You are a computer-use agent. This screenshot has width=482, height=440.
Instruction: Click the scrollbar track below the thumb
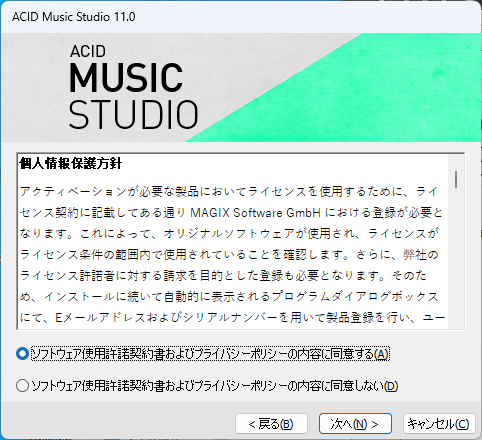(x=456, y=258)
